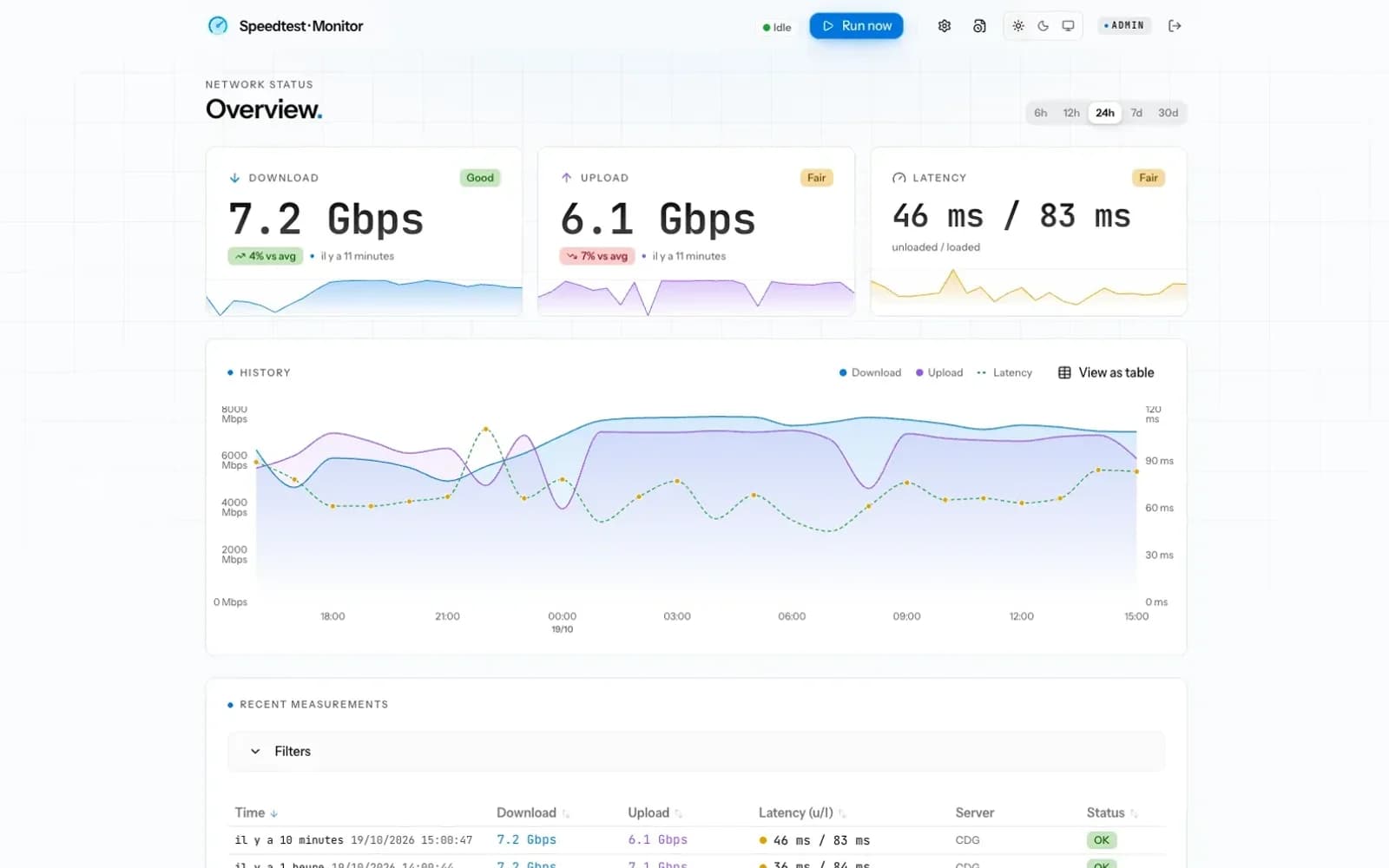The height and width of the screenshot is (868, 1389).
Task: Click the Server column header
Action: click(x=974, y=812)
